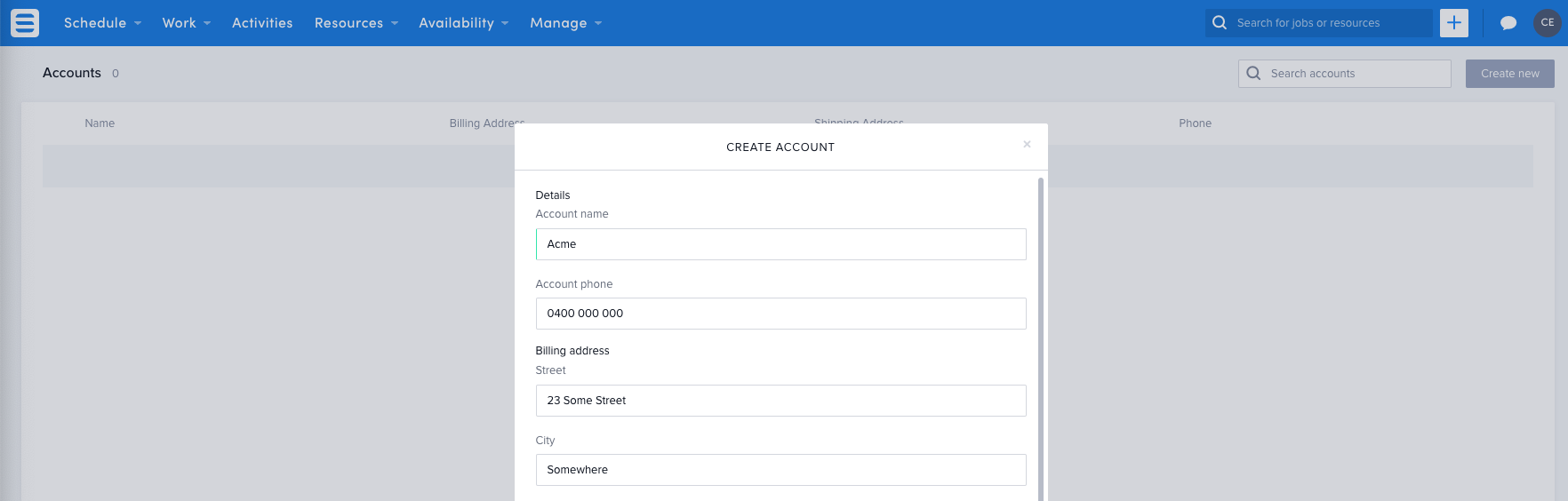
Task: Go to the Activities page
Action: tap(262, 23)
